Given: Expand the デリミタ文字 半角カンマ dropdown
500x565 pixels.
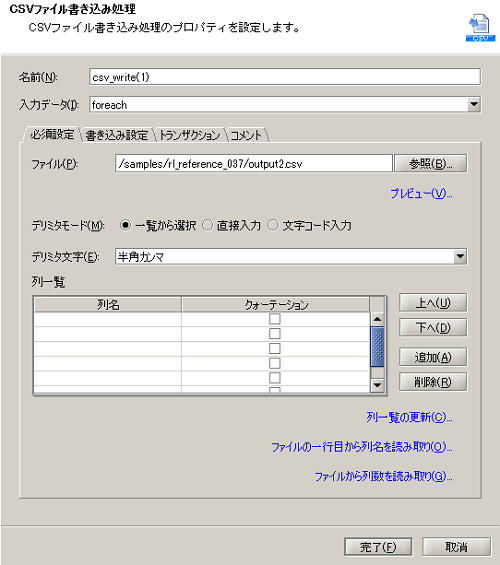Looking at the screenshot, I should [x=460, y=257].
